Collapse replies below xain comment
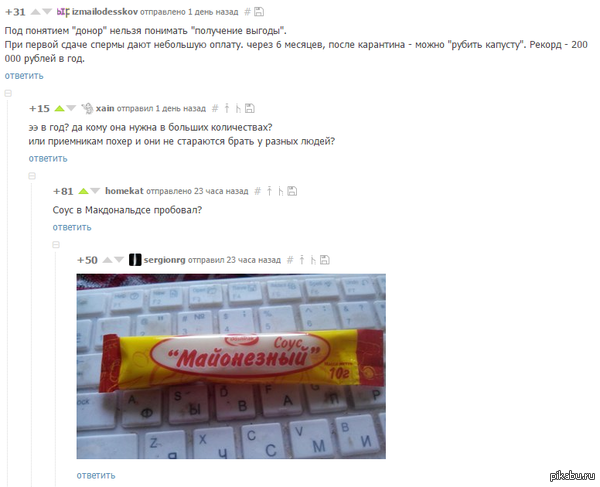This screenshot has height=487, width=600. click(x=32, y=176)
